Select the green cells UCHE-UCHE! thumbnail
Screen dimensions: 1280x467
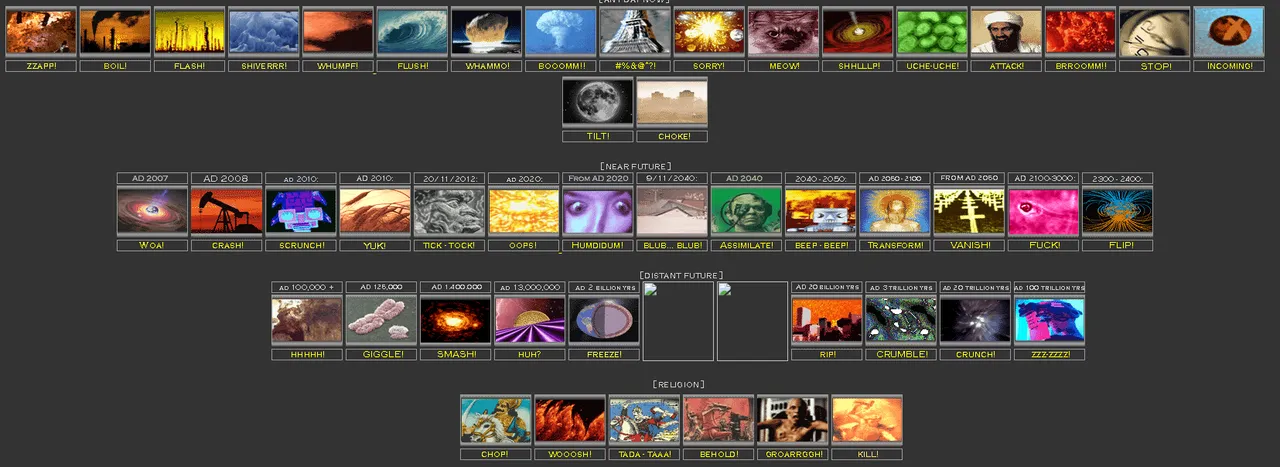[x=932, y=32]
